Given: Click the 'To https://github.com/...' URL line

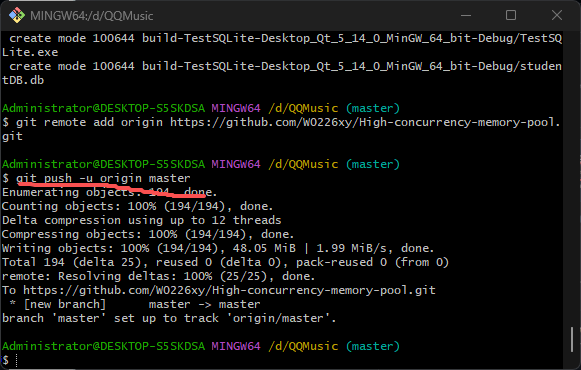Looking at the screenshot, I should point(219,290).
